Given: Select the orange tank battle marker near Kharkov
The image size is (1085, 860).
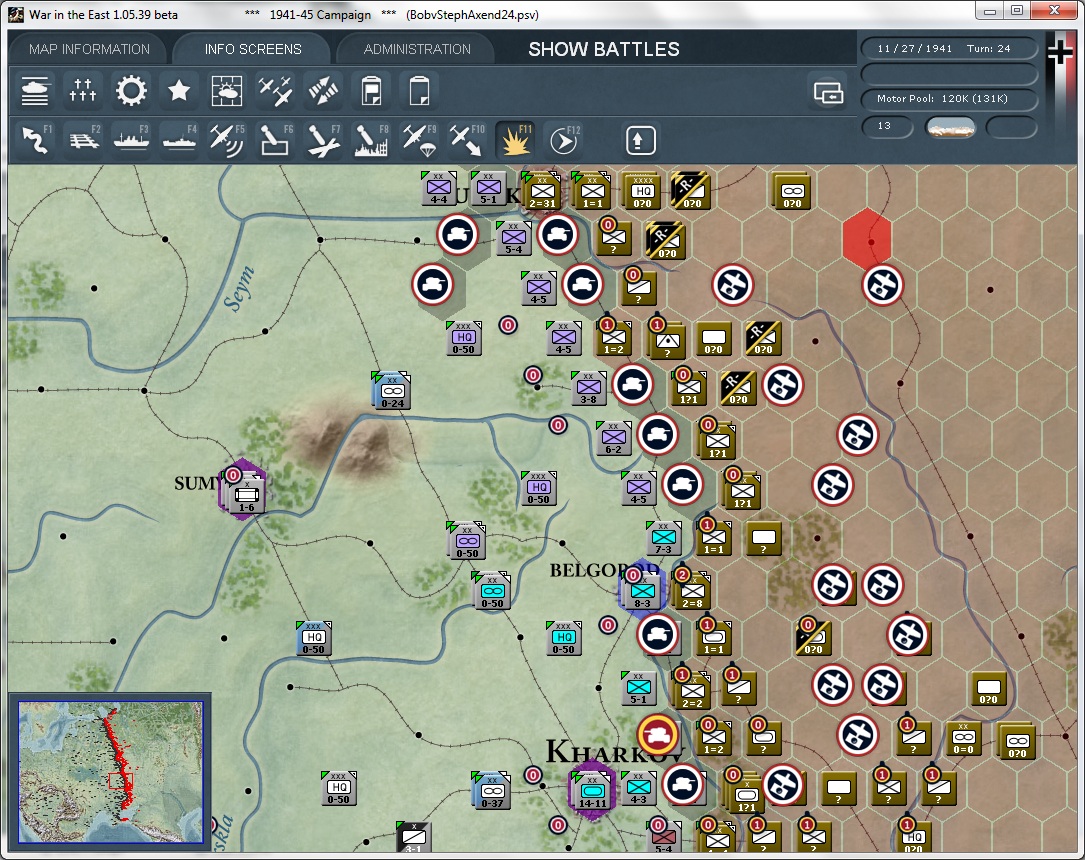Looking at the screenshot, I should pyautogui.click(x=657, y=735).
